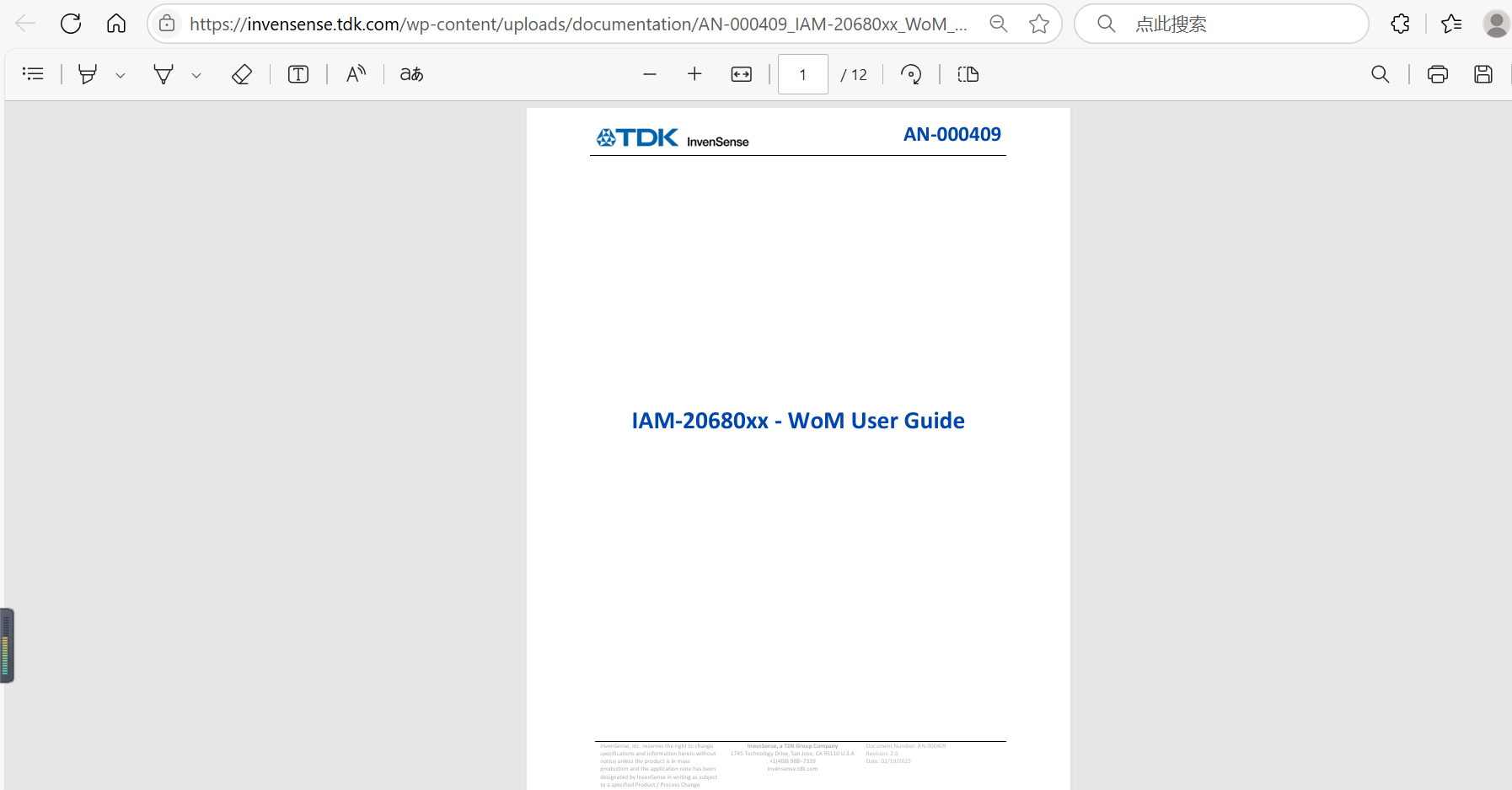Rotate the PDF page

click(x=911, y=74)
